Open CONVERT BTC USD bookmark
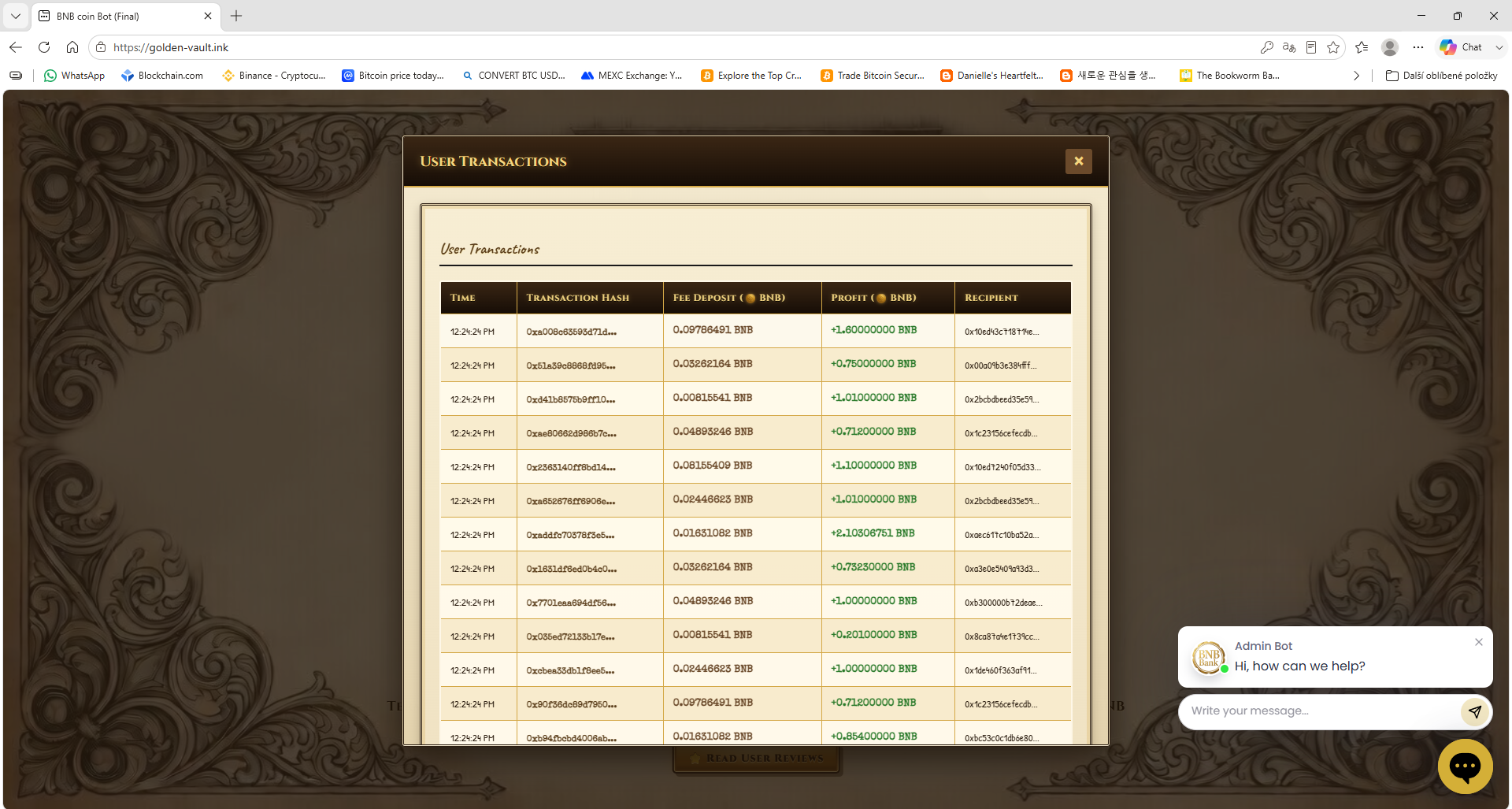Image resolution: width=1512 pixels, height=809 pixels. tap(513, 76)
